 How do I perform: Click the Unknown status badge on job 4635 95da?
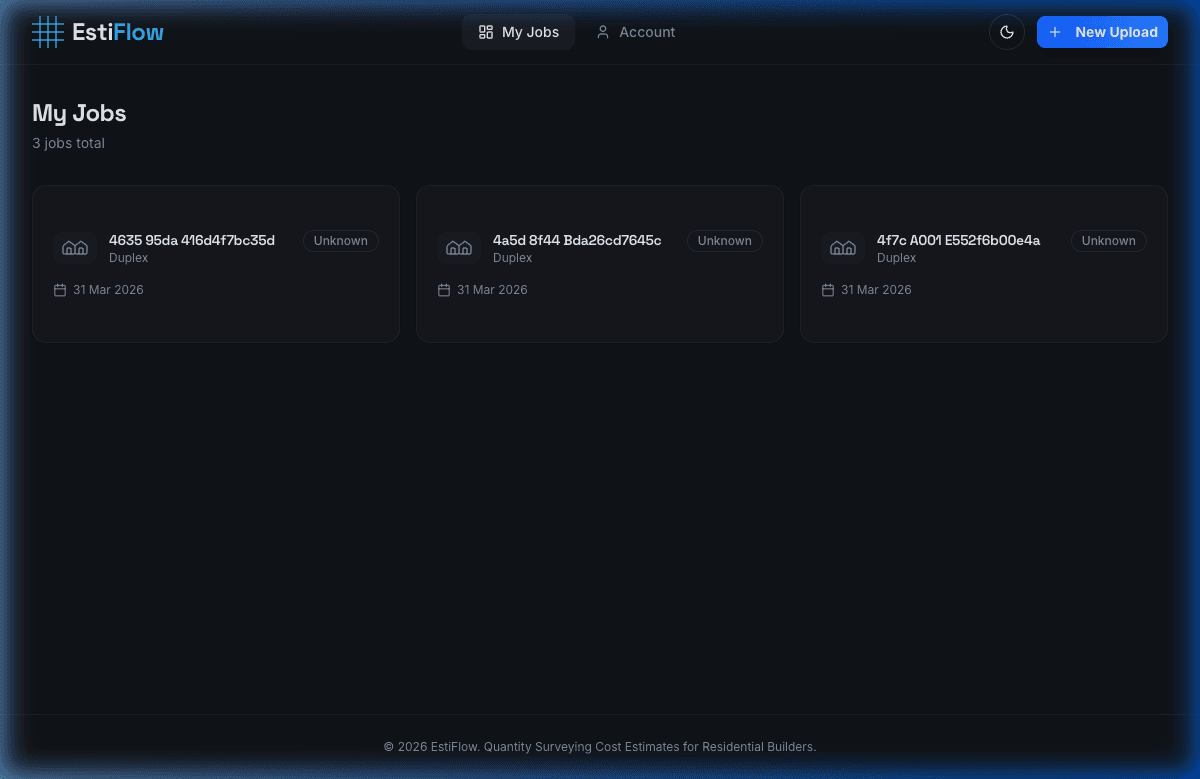point(340,240)
